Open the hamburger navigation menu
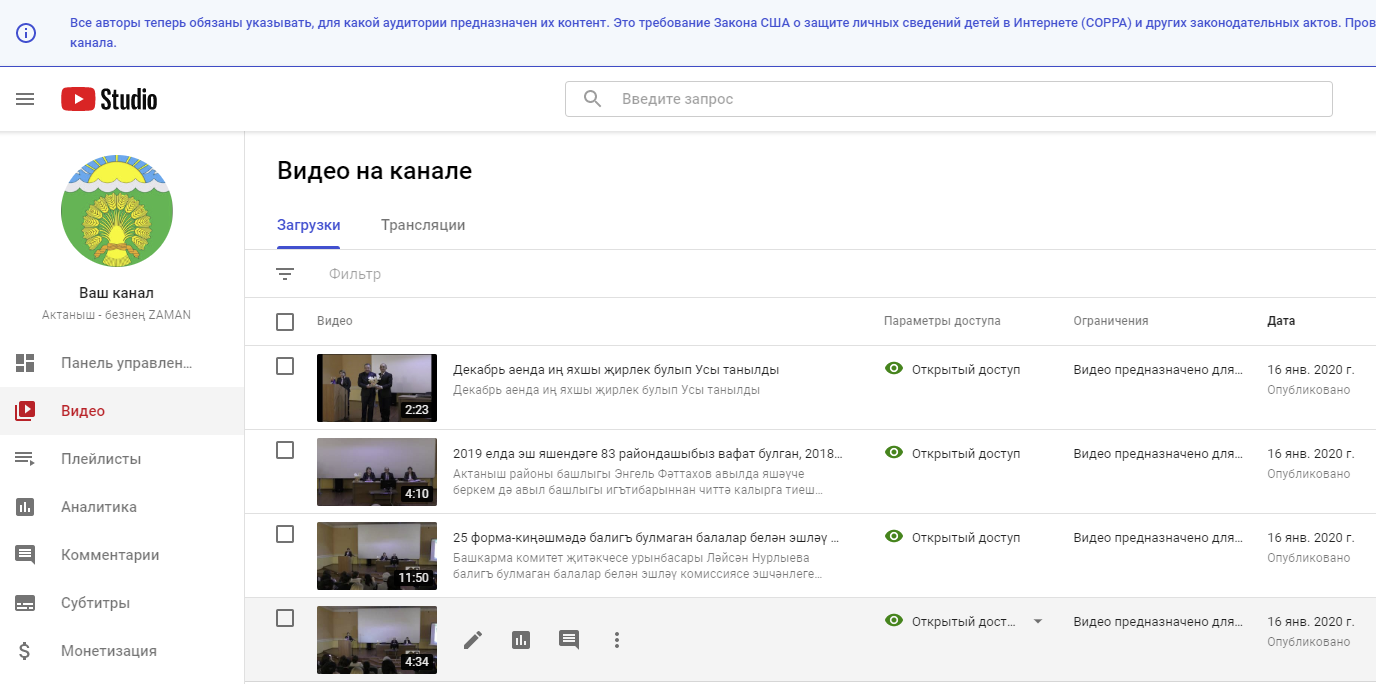1376x684 pixels. pyautogui.click(x=25, y=99)
